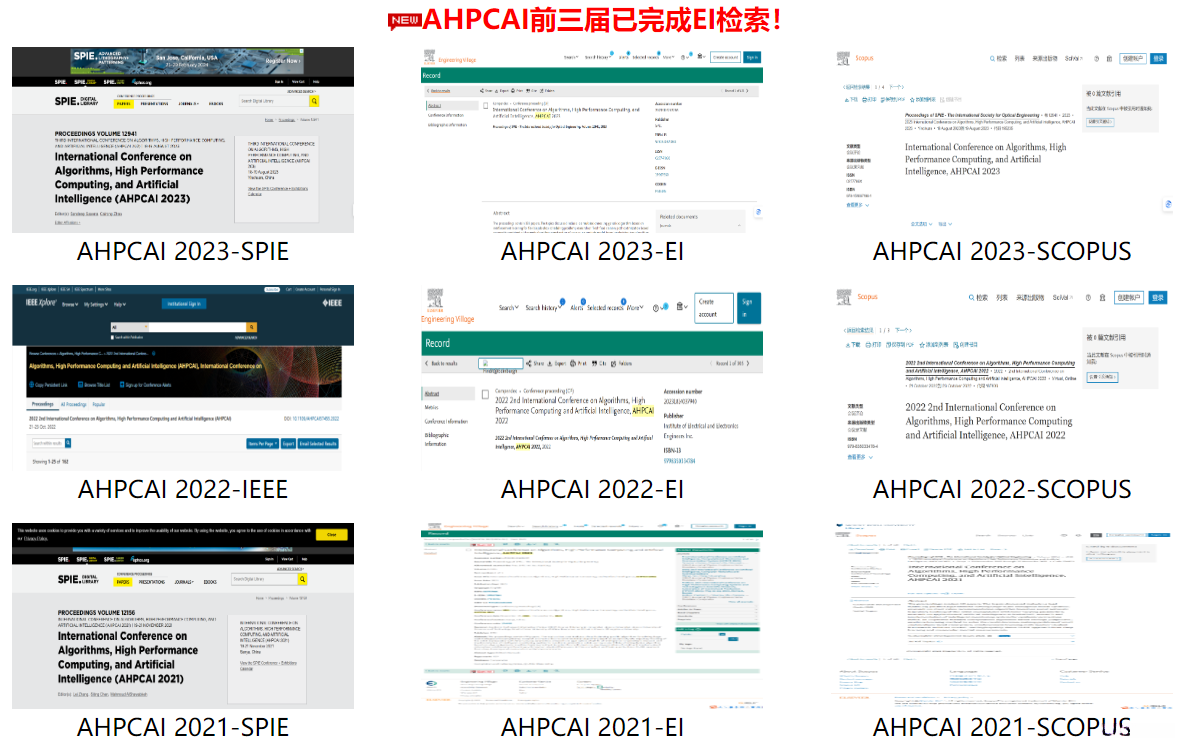Click yellow Close cookie button in 2021-SPIE panel
Viewport: 1187px width, 745px height.
tap(332, 535)
